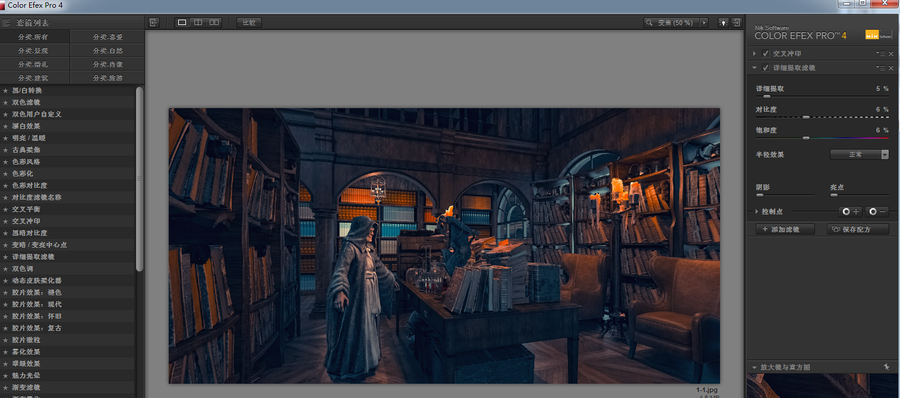Select side-by-side preview mode
900x398 pixels.
214,22
